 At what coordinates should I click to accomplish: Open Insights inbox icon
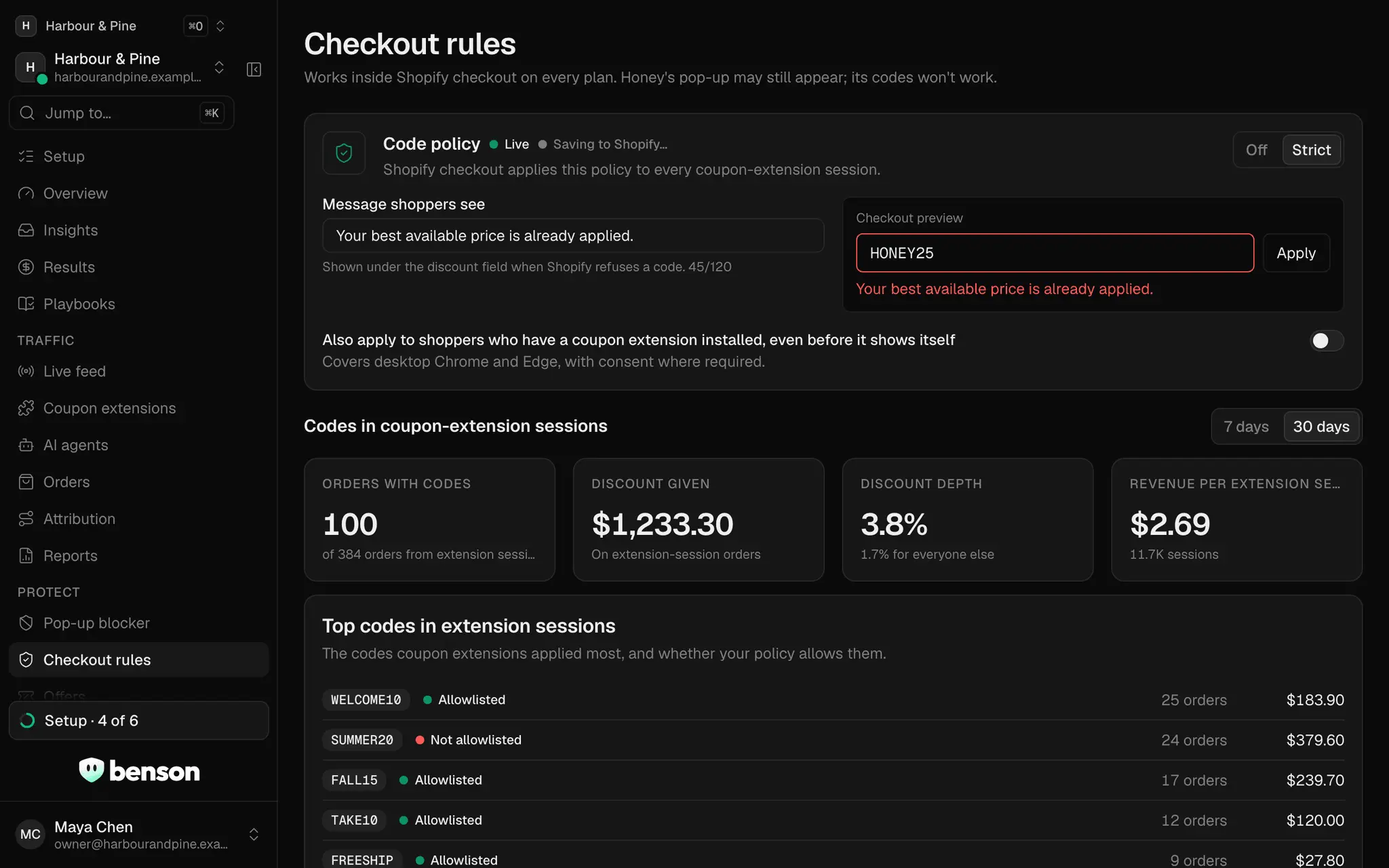tap(26, 231)
